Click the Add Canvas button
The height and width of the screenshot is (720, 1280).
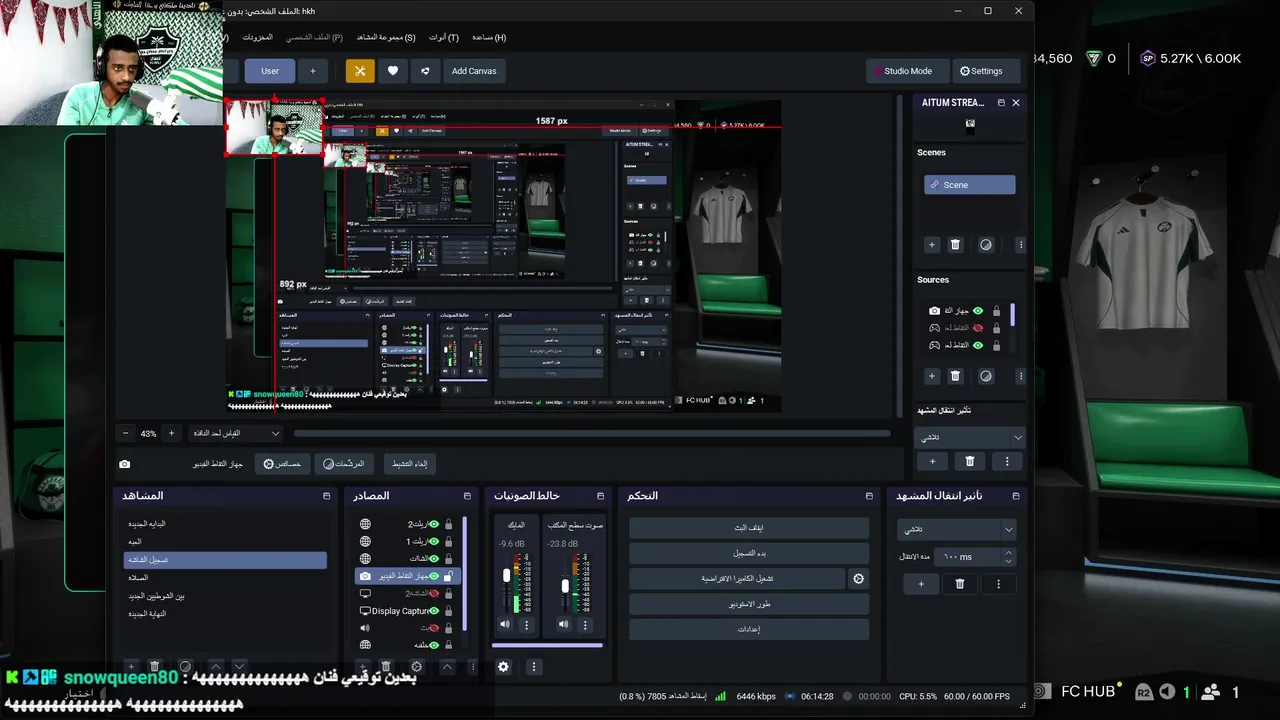(474, 71)
